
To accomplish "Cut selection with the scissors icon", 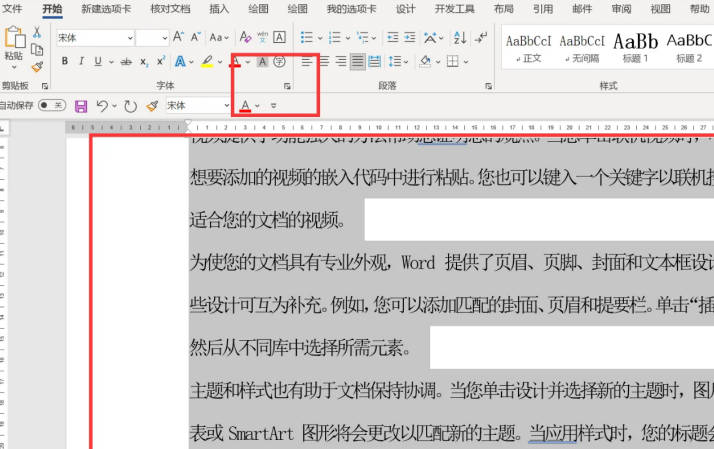I will click(37, 32).
